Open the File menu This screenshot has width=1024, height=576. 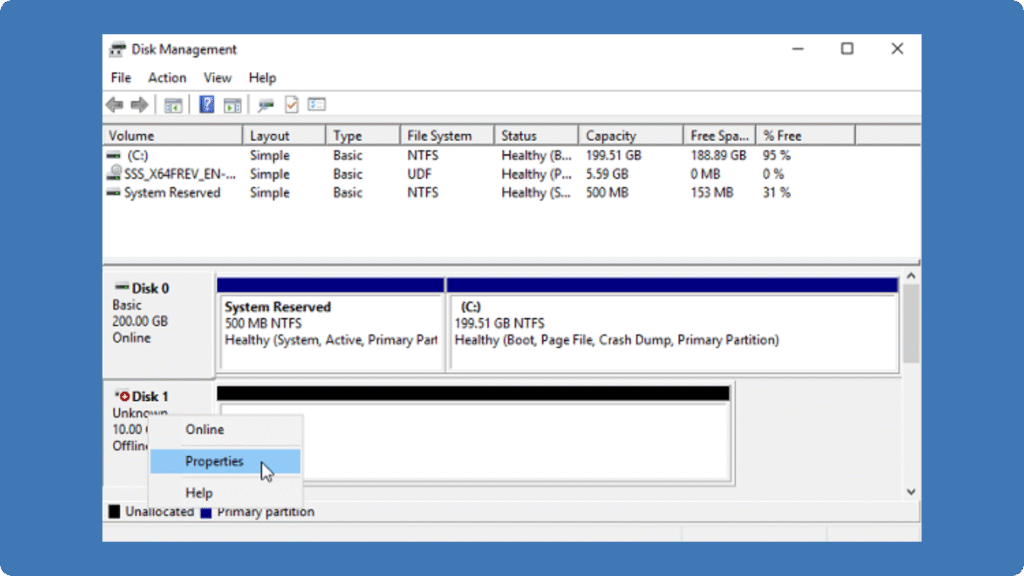click(120, 77)
